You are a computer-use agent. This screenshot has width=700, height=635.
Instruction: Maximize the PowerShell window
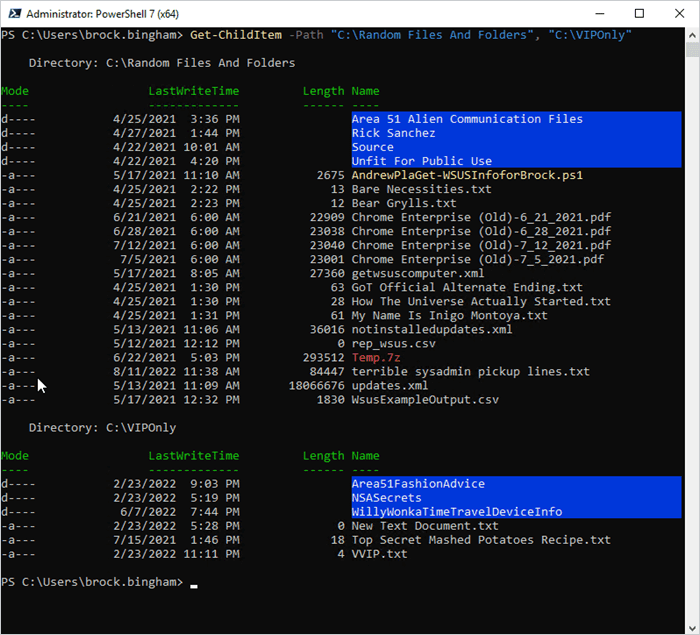tap(639, 14)
